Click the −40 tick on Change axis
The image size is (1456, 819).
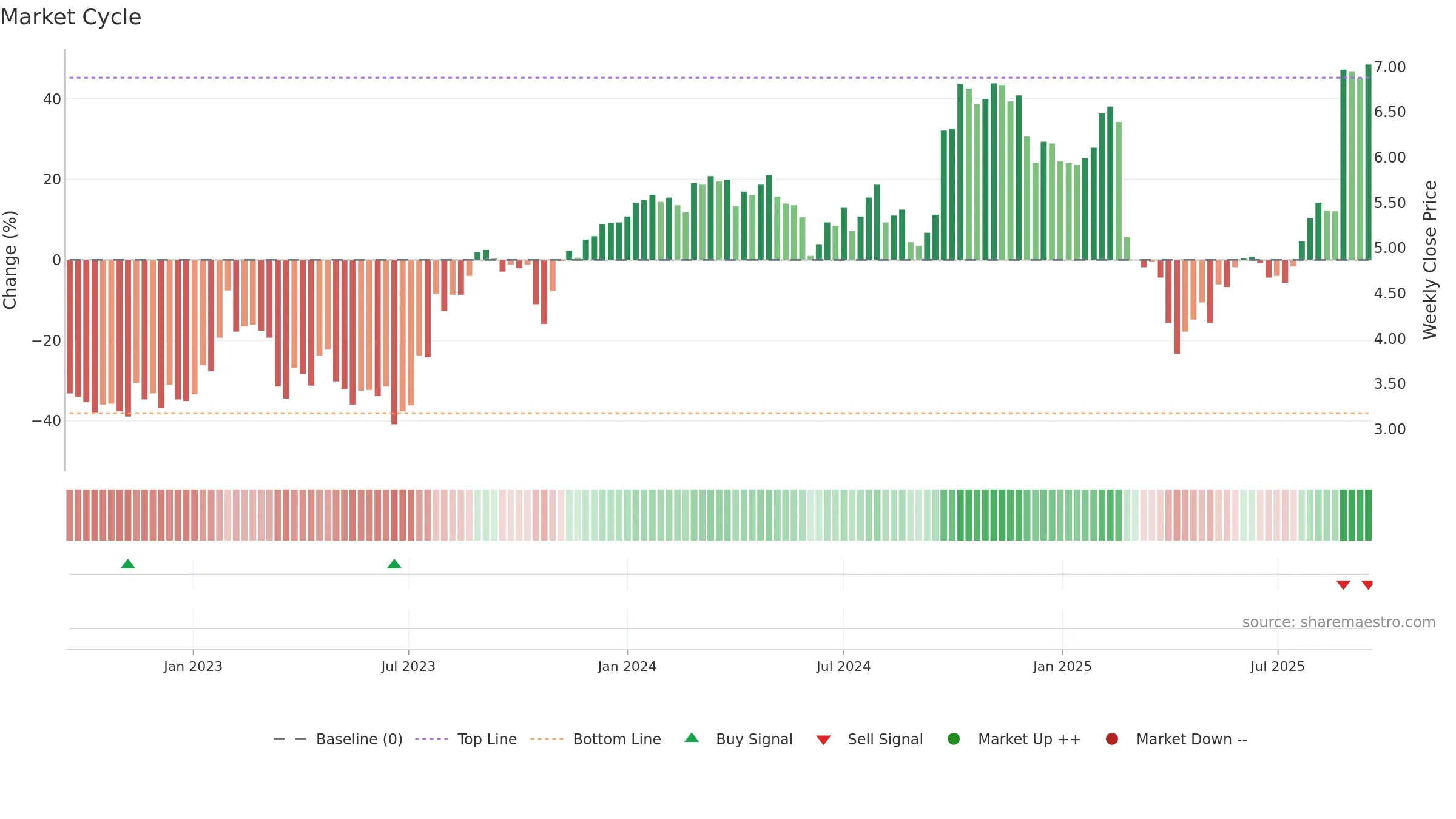[x=47, y=421]
